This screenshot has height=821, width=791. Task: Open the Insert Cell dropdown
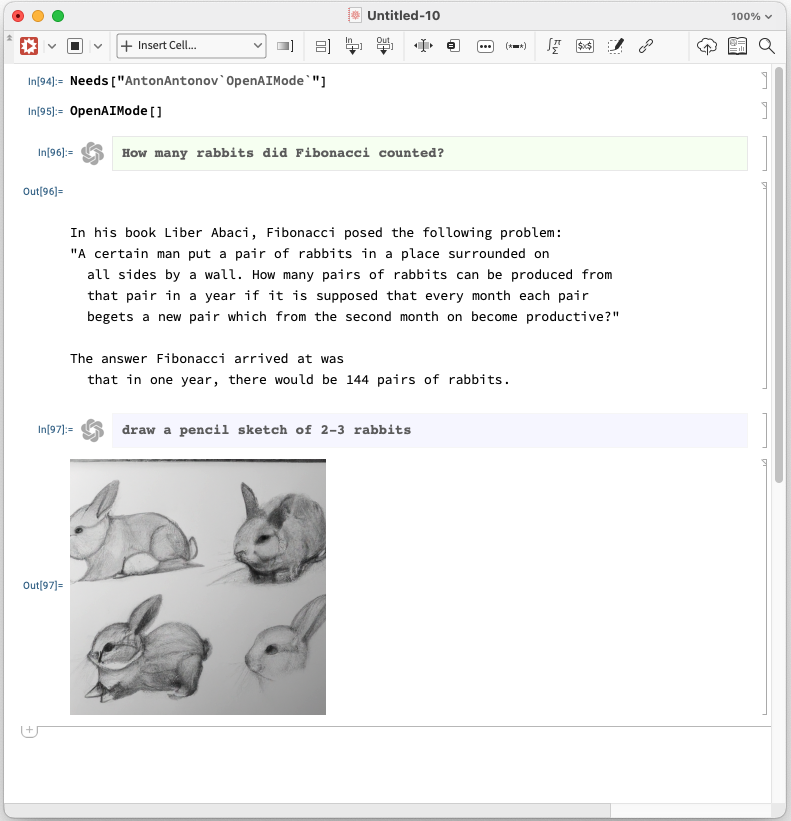point(191,46)
